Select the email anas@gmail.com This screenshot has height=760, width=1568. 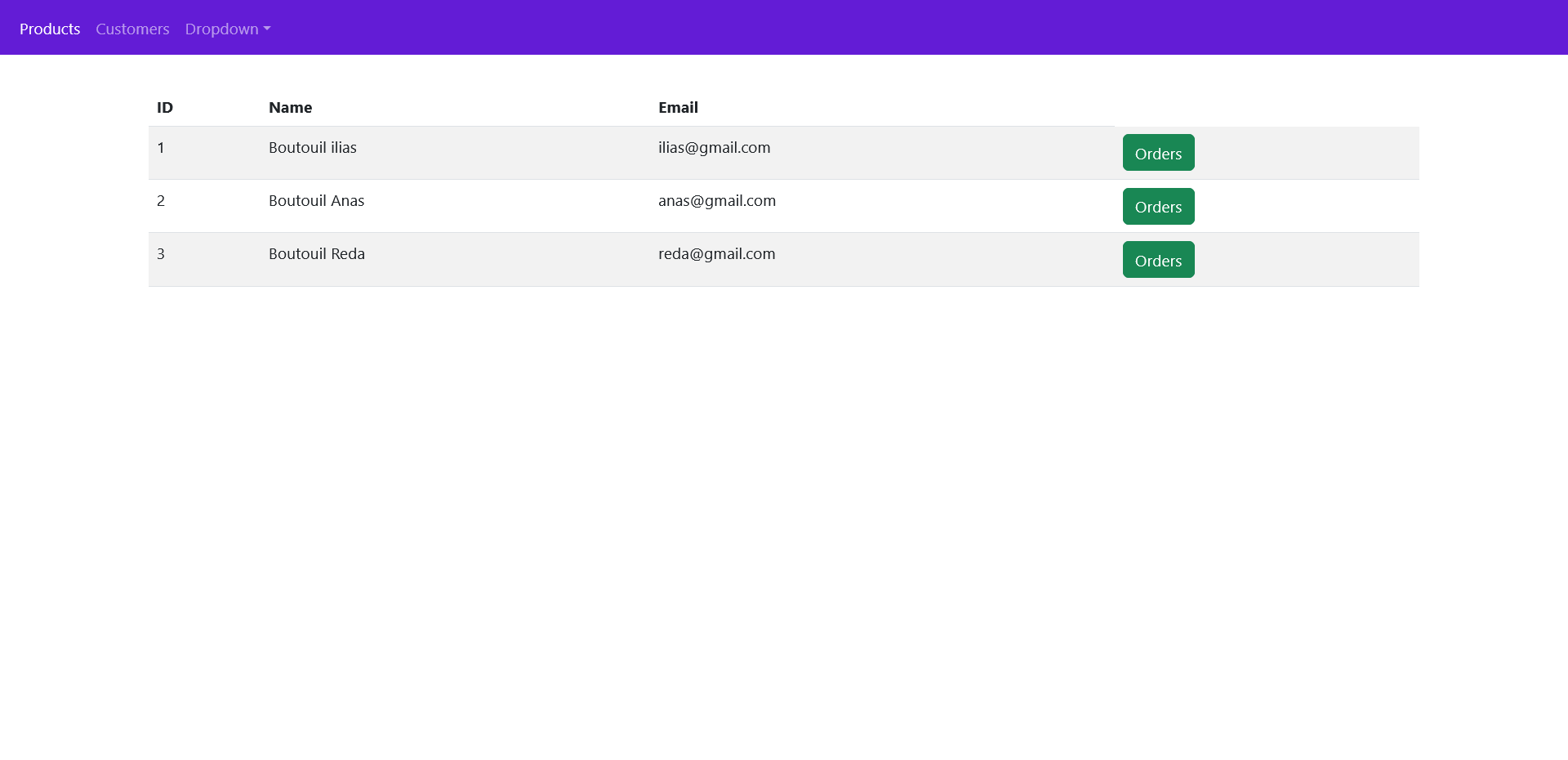coord(717,200)
